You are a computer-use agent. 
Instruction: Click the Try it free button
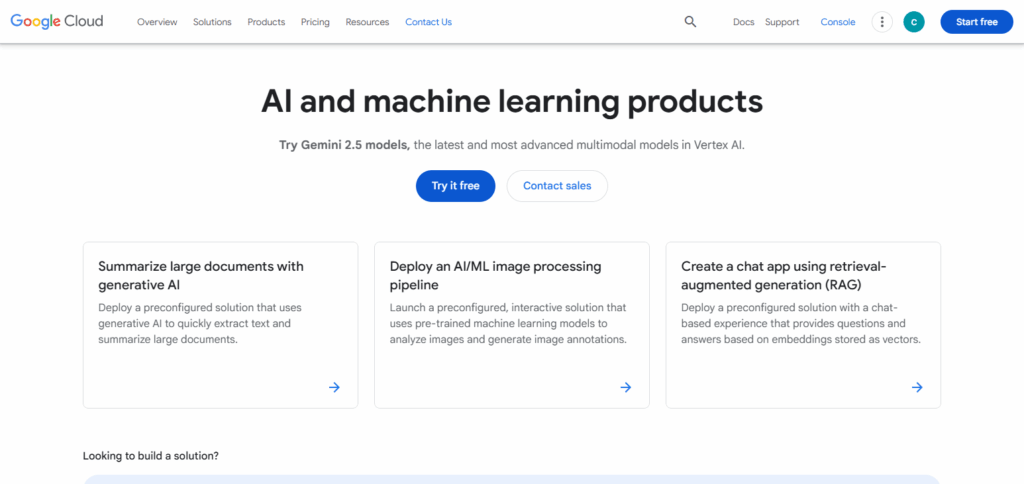[x=455, y=186]
